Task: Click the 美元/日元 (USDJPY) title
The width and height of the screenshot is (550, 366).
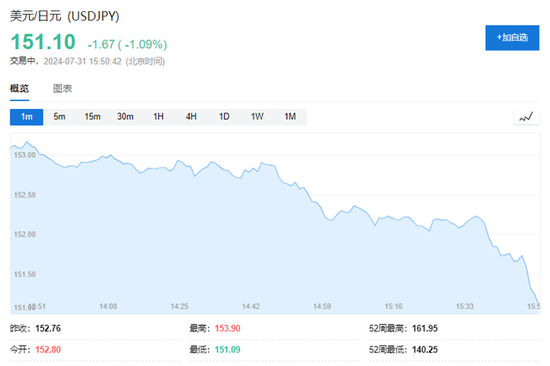Action: click(x=65, y=16)
